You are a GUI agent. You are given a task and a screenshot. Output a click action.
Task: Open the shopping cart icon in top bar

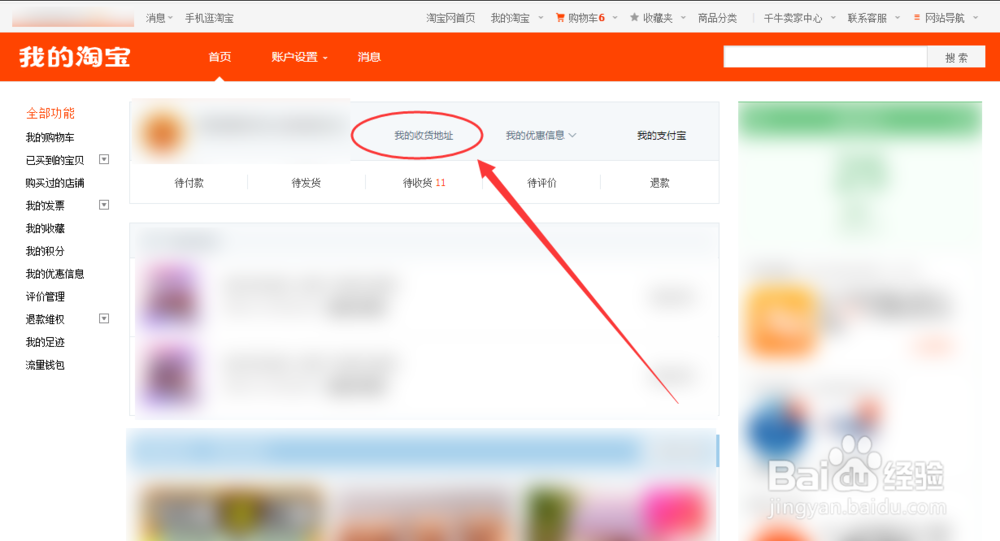(x=560, y=18)
